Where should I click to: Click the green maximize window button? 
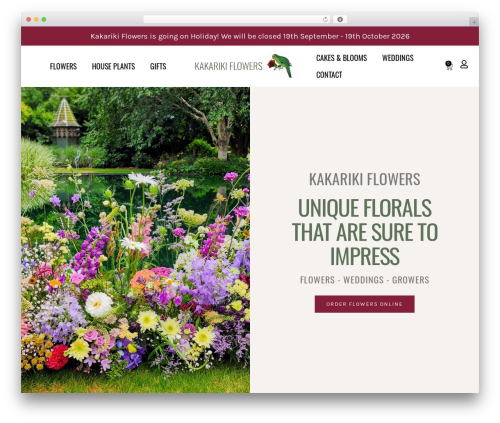(x=44, y=20)
